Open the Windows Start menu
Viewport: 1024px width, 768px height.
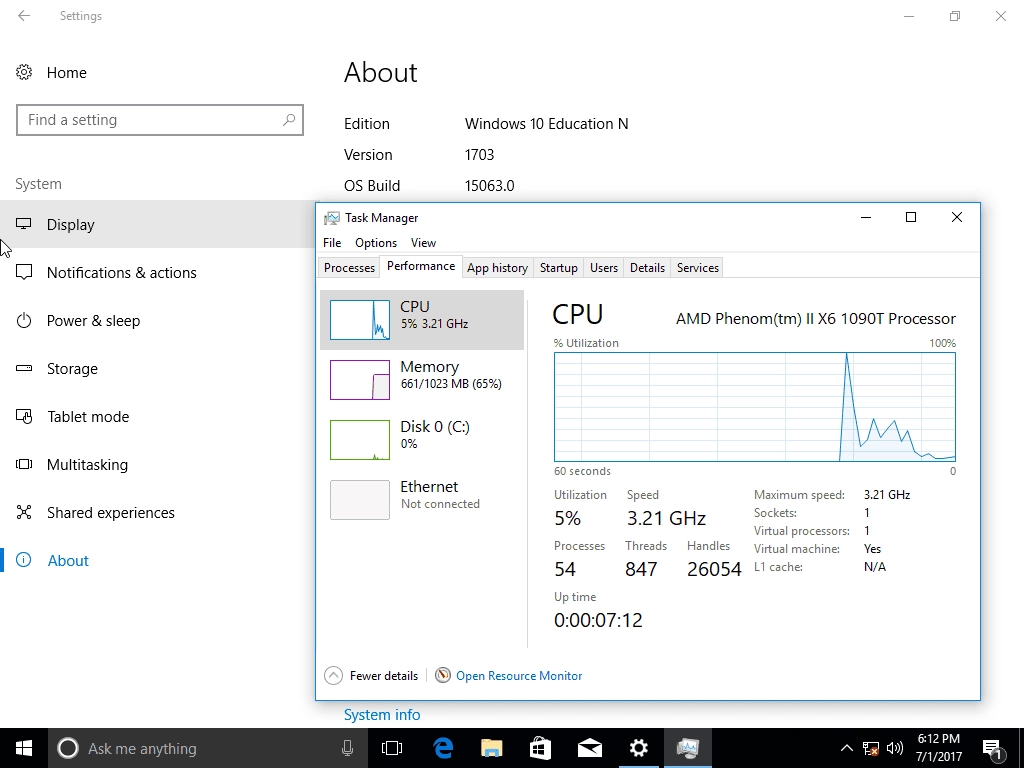click(24, 748)
